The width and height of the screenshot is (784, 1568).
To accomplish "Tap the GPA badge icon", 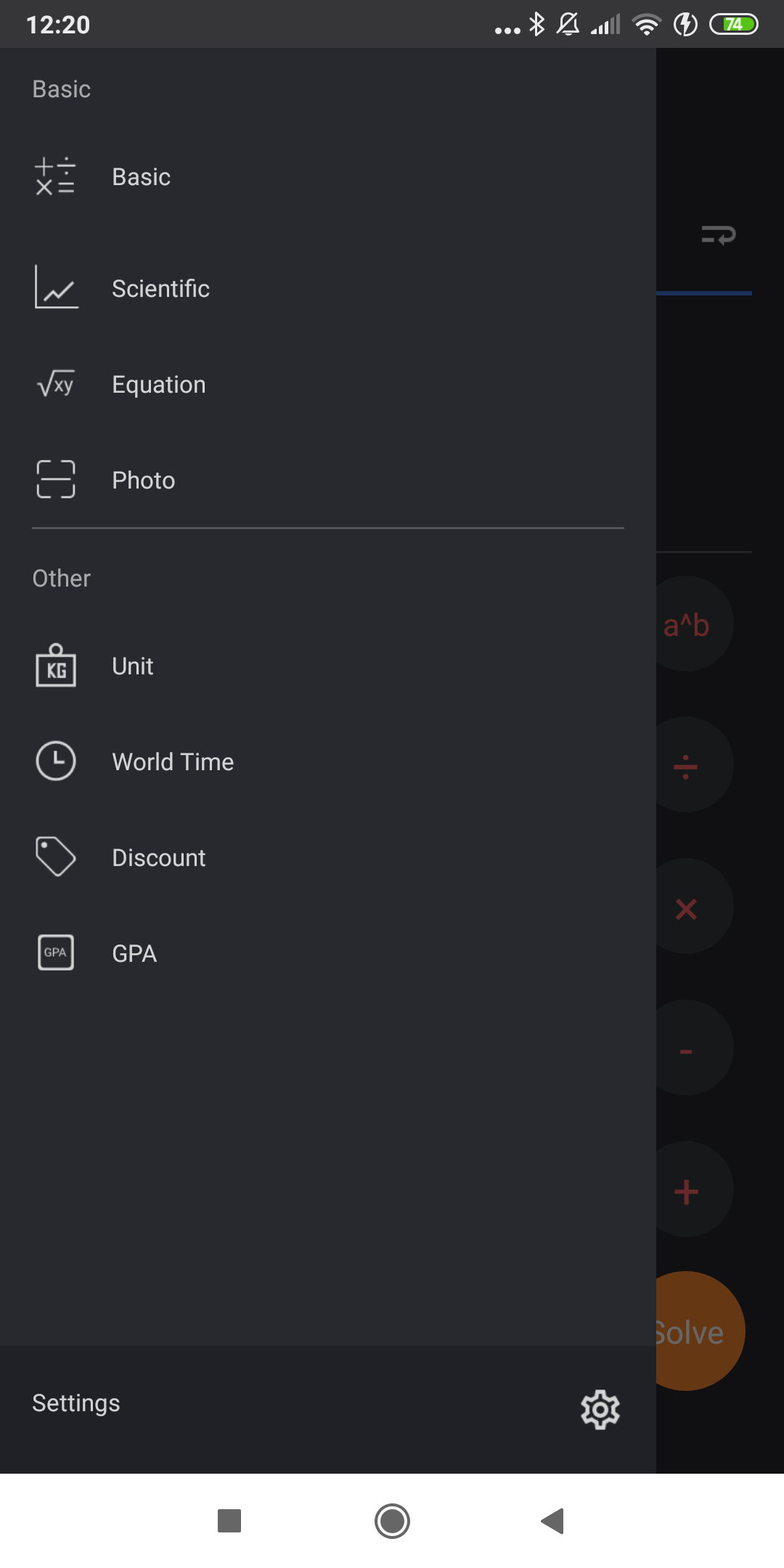I will point(56,952).
